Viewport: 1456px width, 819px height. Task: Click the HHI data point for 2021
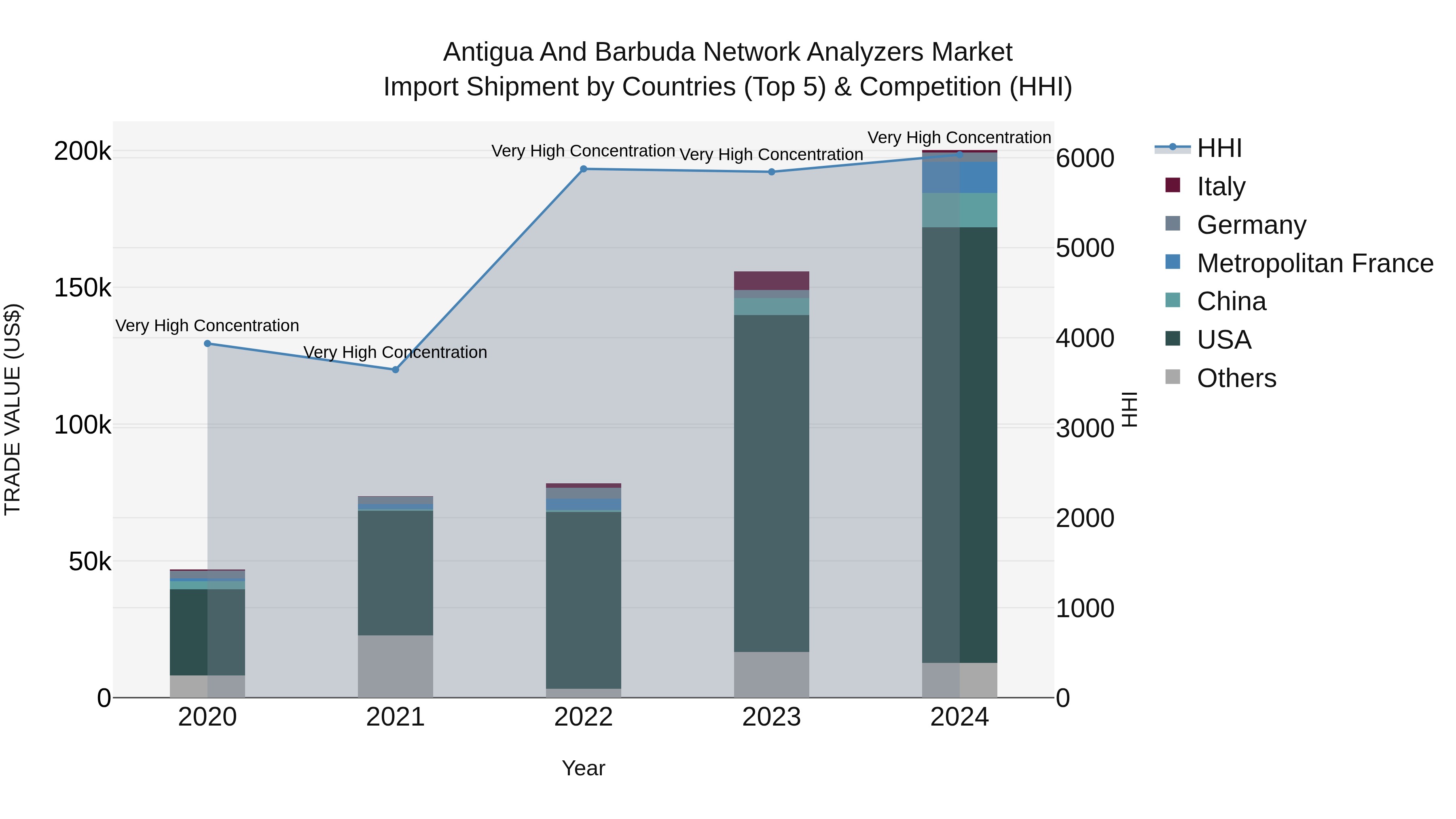(x=396, y=370)
